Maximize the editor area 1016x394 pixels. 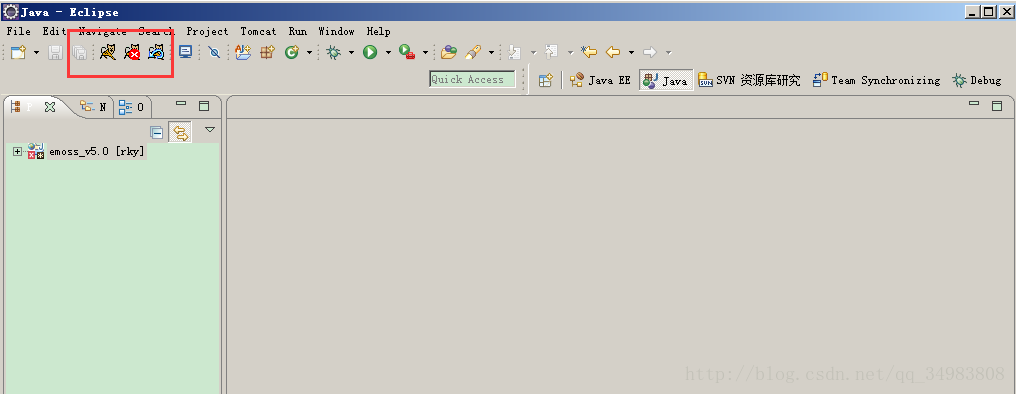997,106
